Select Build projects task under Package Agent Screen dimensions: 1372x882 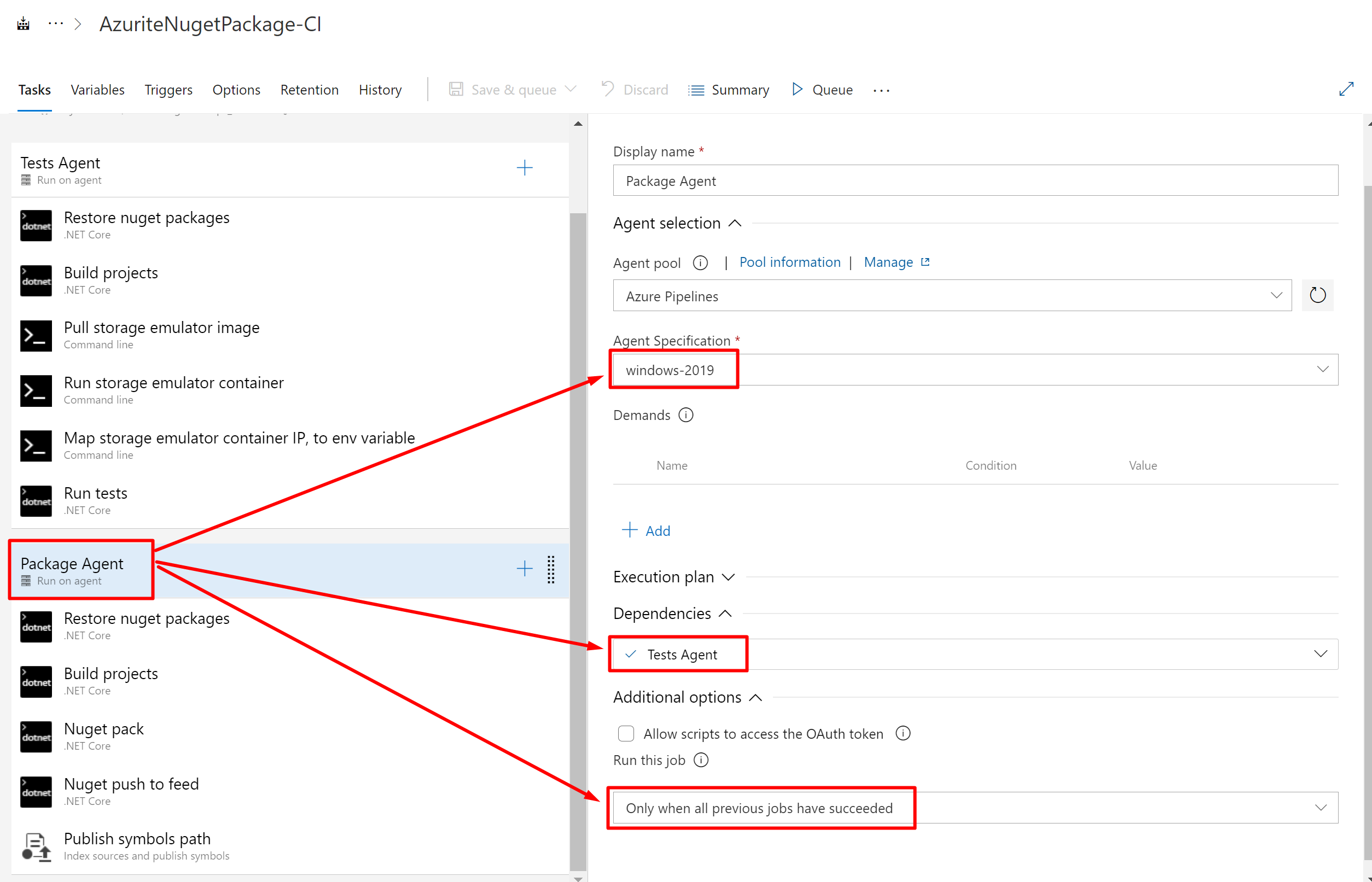(x=290, y=681)
